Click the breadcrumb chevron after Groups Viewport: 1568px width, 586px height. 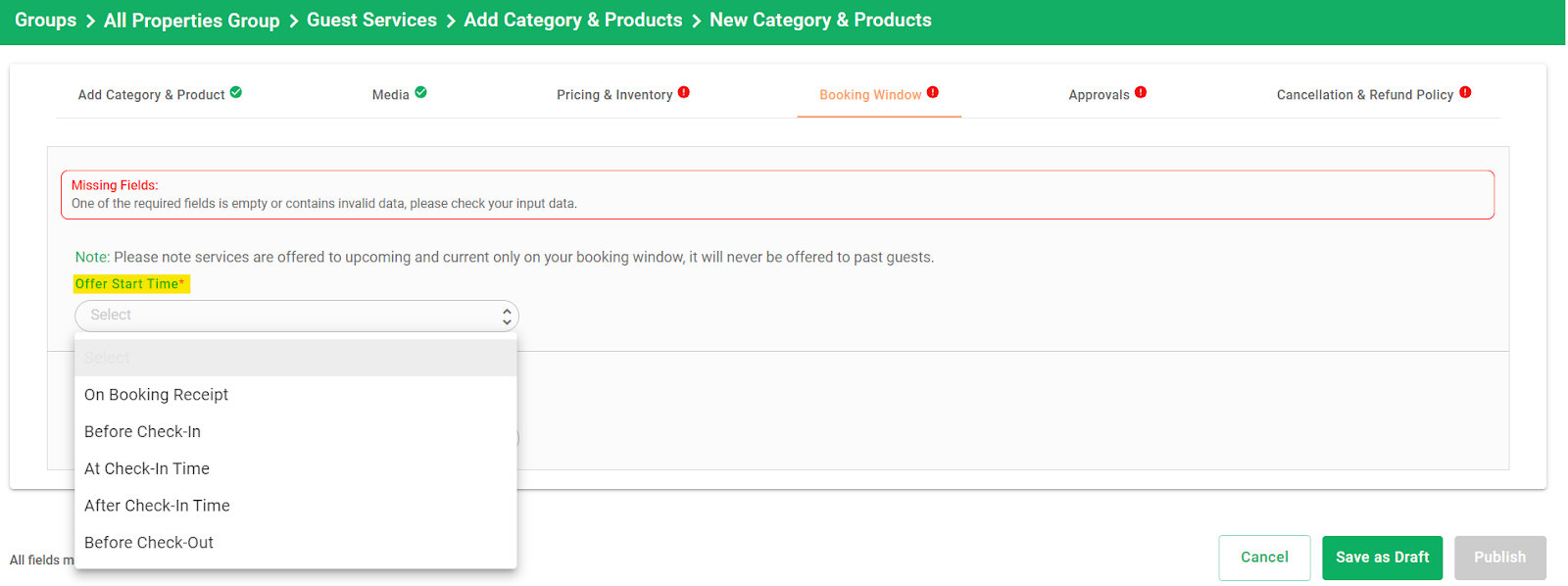tap(90, 22)
